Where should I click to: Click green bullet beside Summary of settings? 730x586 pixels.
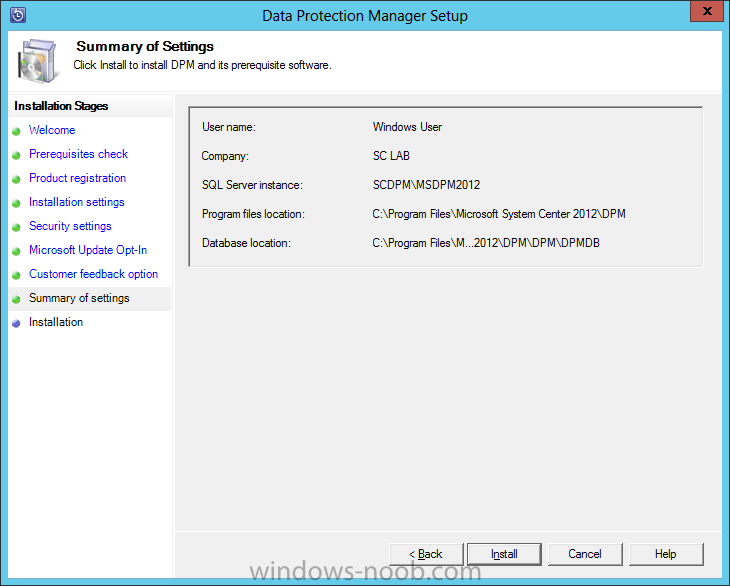[16, 299]
